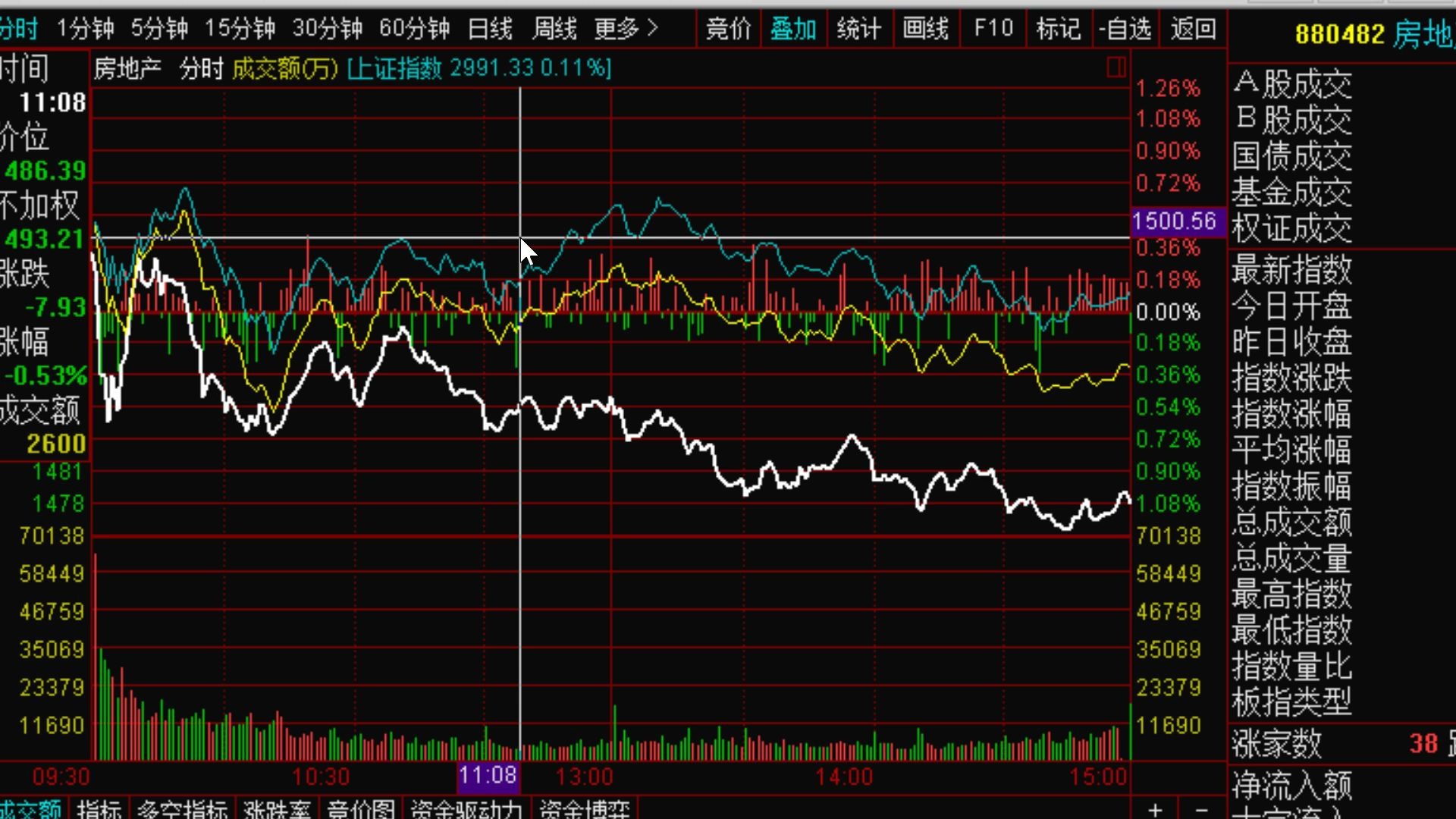This screenshot has width=1456, height=819.
Task: Click the 板指类型 row
Action: pos(1292,702)
